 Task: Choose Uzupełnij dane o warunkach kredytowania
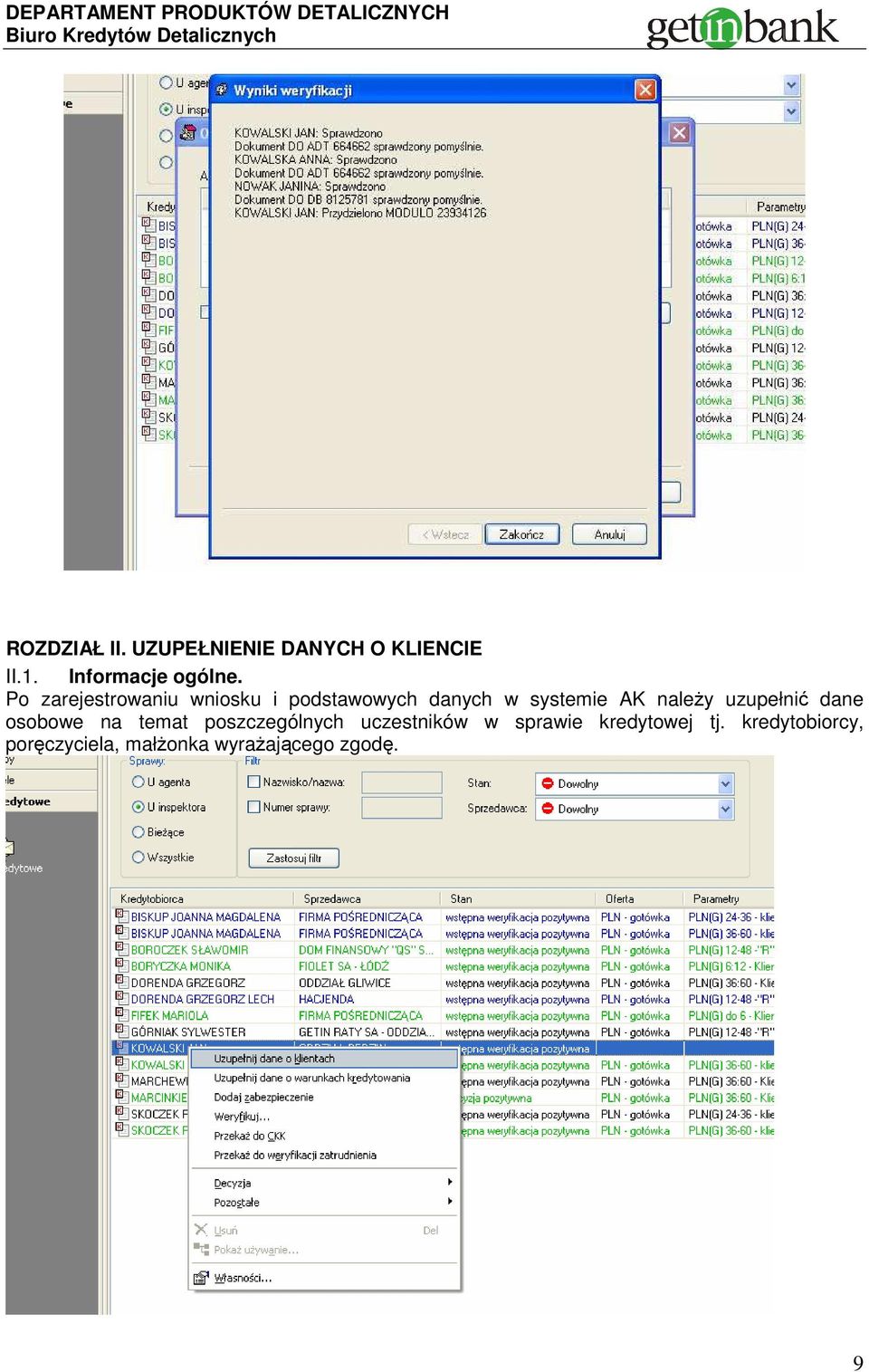[324, 1078]
